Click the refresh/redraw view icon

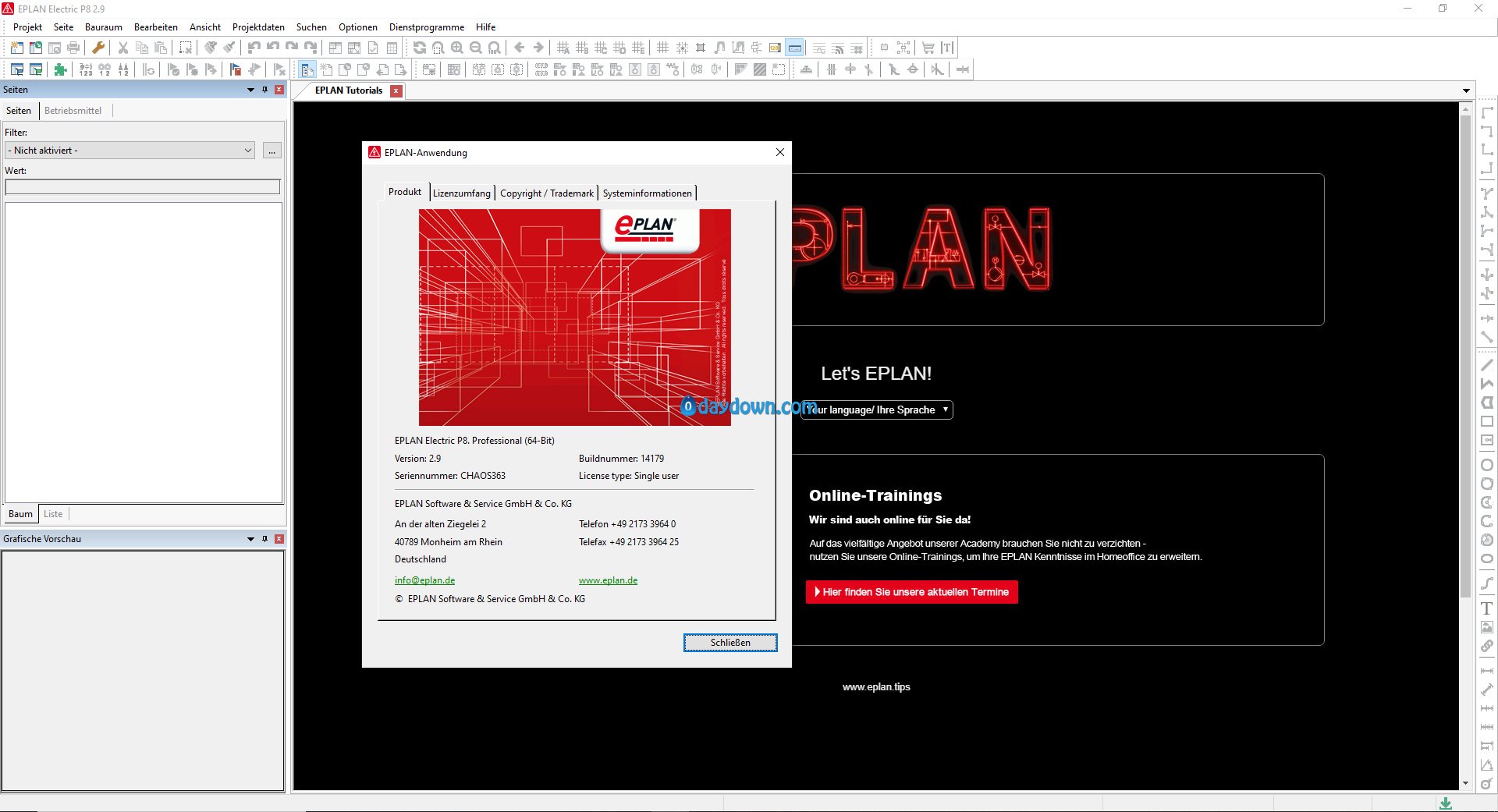point(420,48)
